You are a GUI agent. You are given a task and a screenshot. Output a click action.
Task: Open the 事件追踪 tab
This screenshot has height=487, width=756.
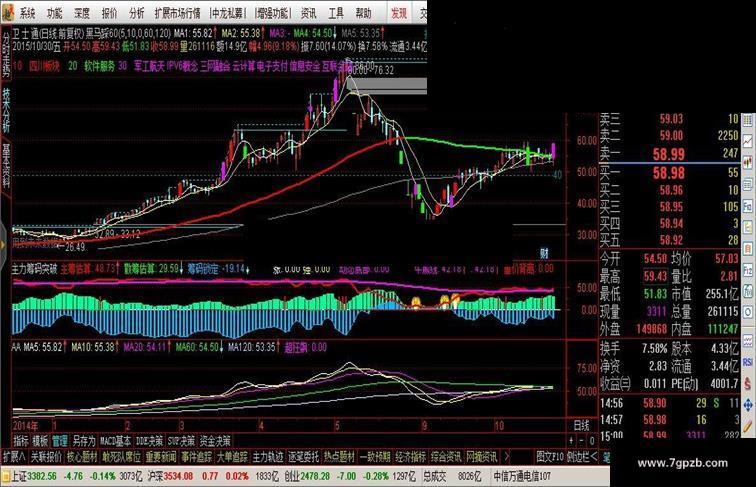click(x=197, y=456)
